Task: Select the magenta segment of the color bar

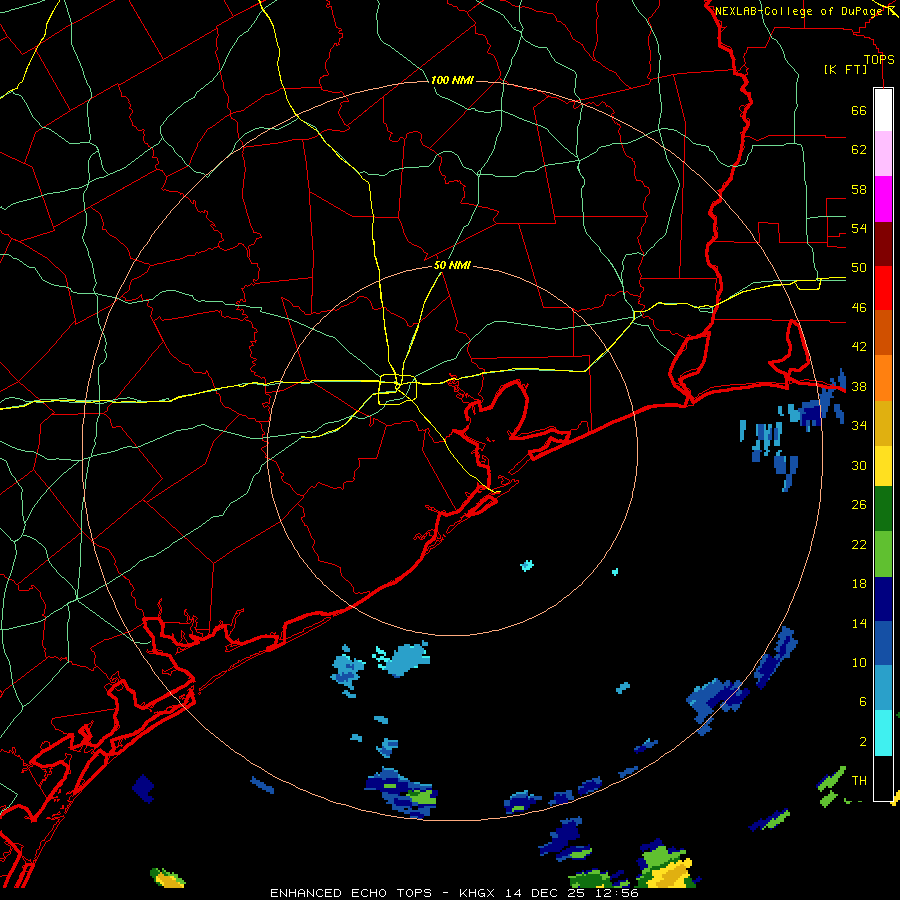Action: pos(883,199)
